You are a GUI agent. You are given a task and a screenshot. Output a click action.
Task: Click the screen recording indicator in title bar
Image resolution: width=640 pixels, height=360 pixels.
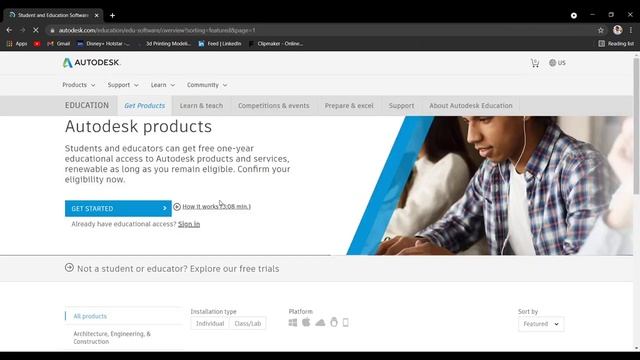pos(574,16)
